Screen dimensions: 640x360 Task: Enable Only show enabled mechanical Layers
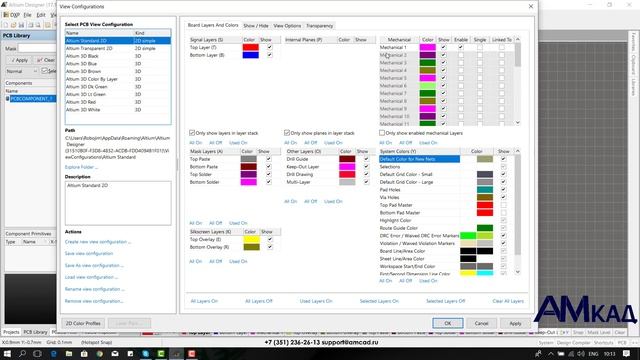coord(382,133)
